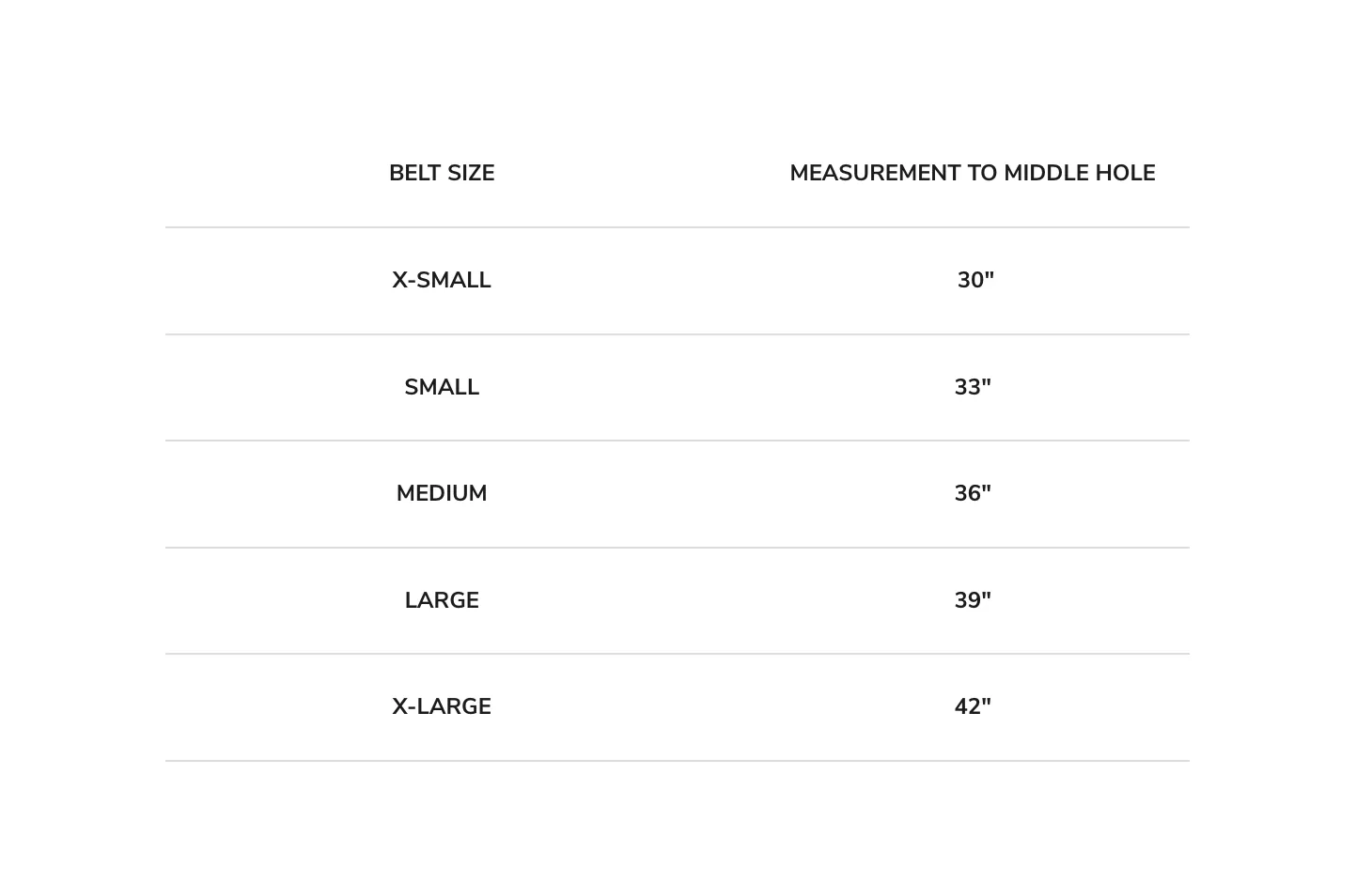Click the divider line below X-LARGE row

pyautogui.click(x=678, y=761)
